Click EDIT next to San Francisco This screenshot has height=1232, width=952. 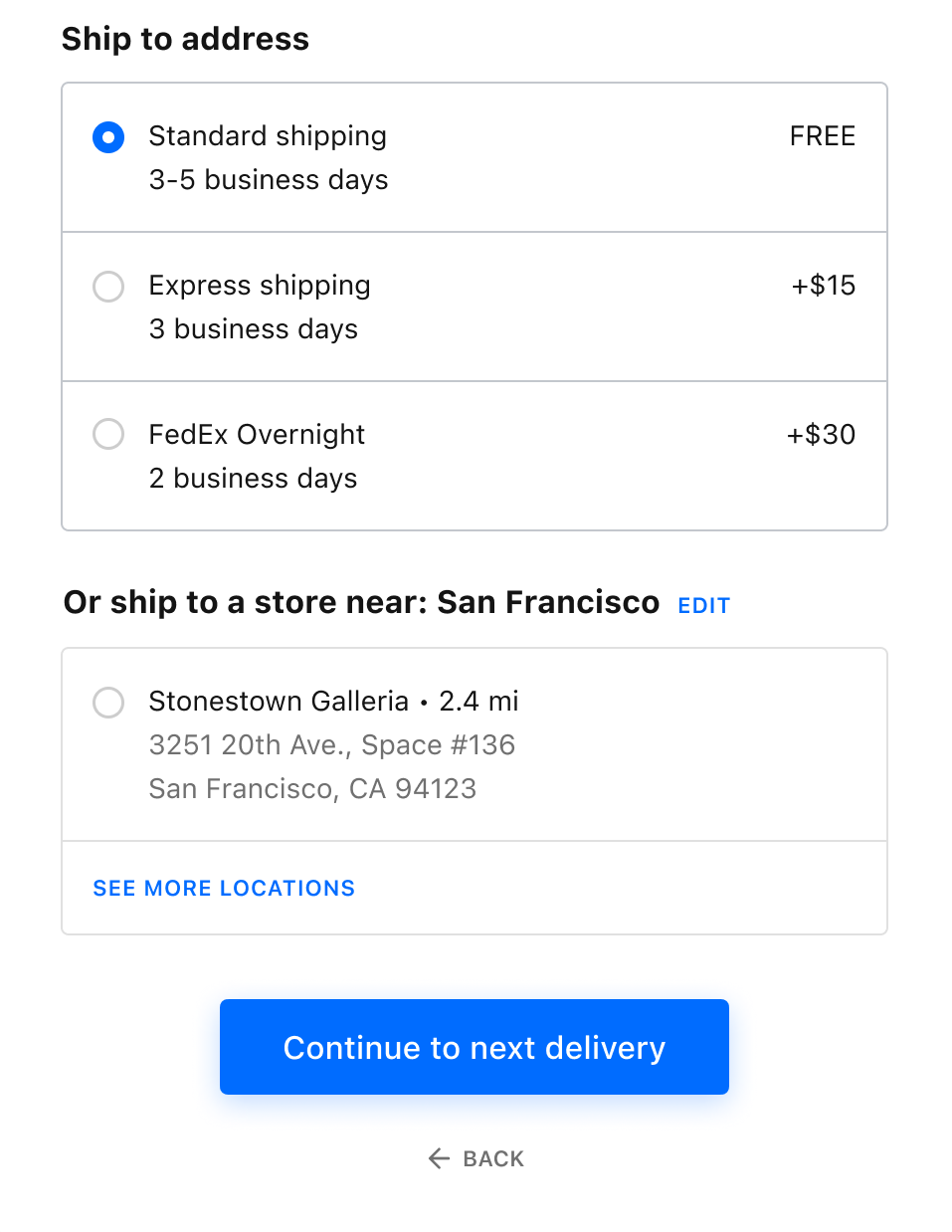tap(703, 605)
